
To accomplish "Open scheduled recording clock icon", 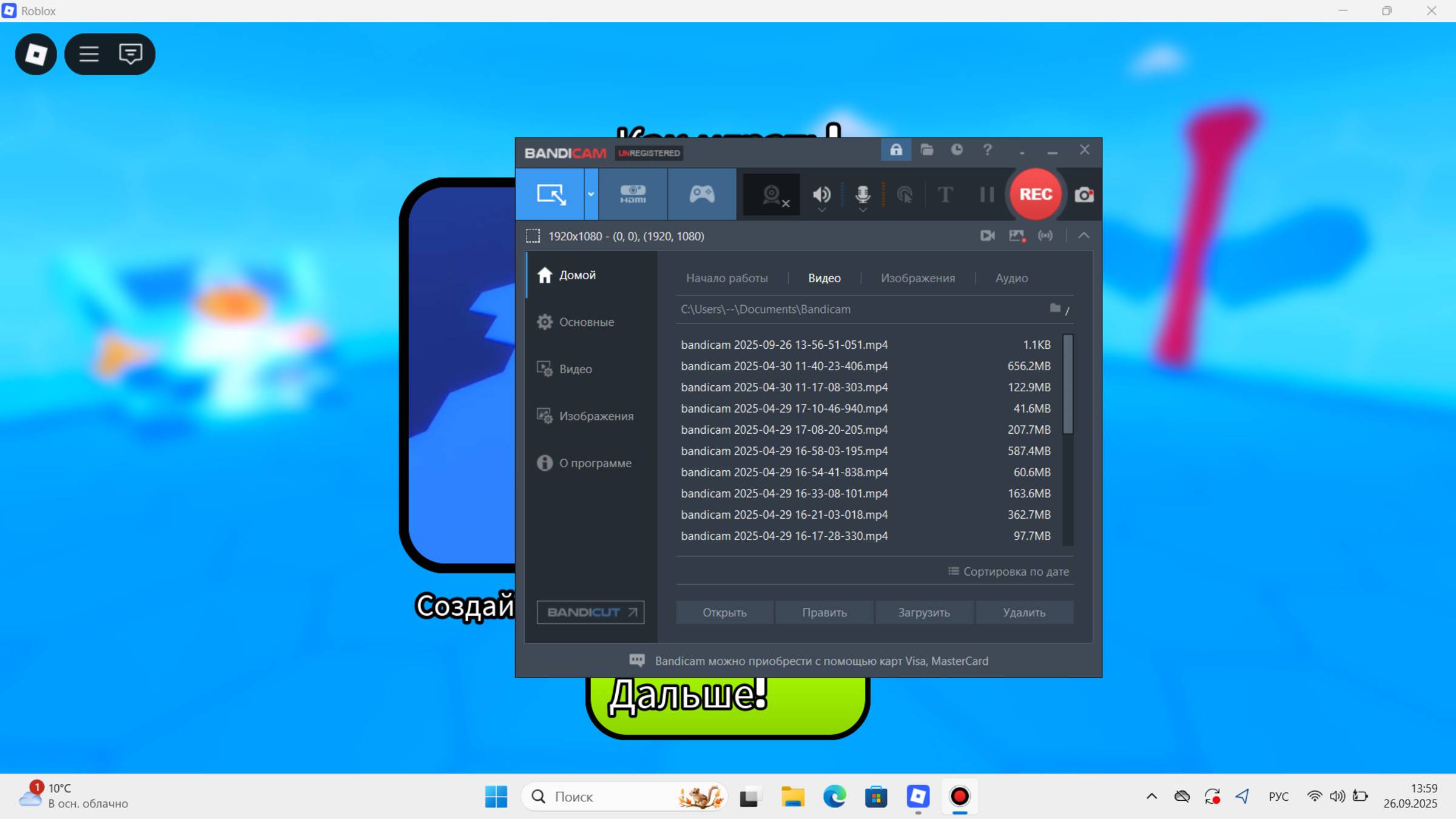I will click(x=957, y=150).
